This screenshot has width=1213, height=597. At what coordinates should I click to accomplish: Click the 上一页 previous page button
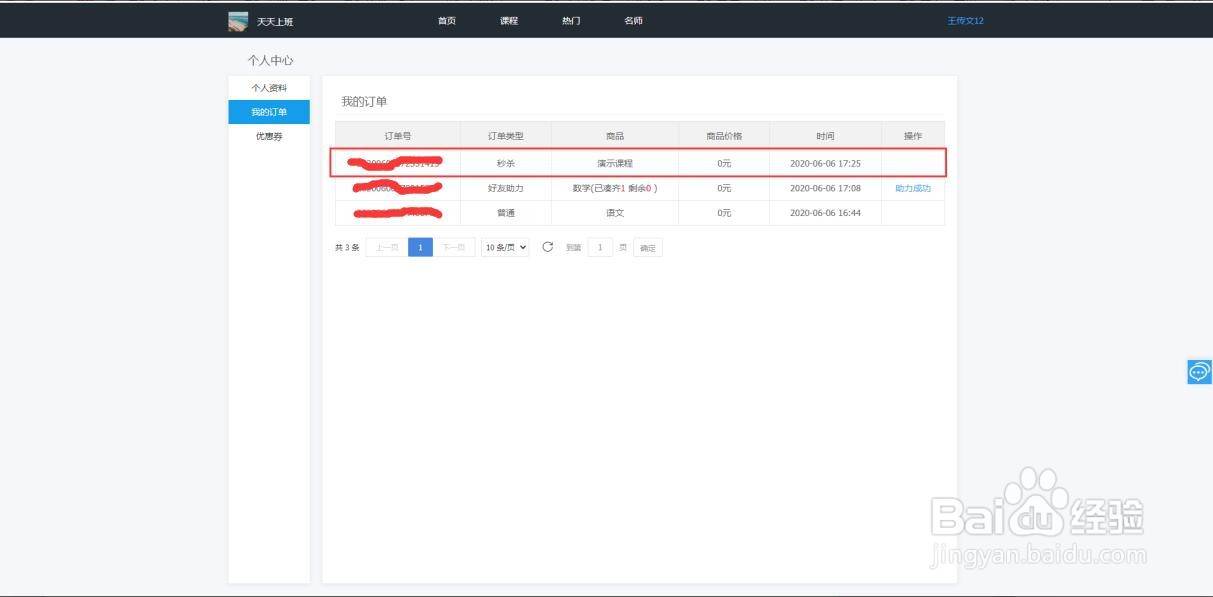pos(387,247)
